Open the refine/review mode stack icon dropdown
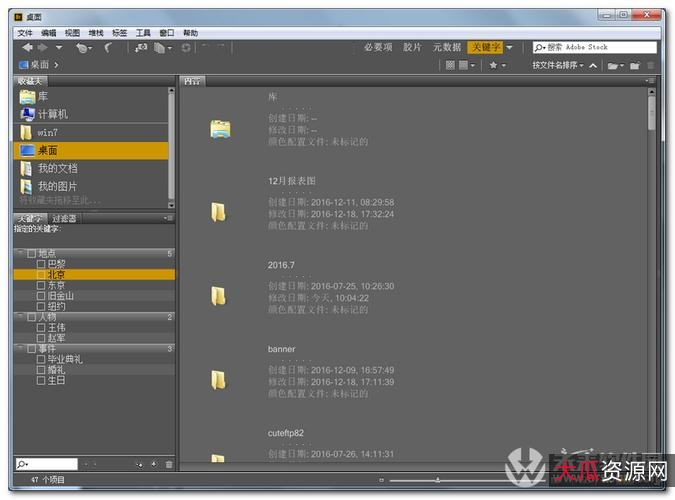 [163, 48]
